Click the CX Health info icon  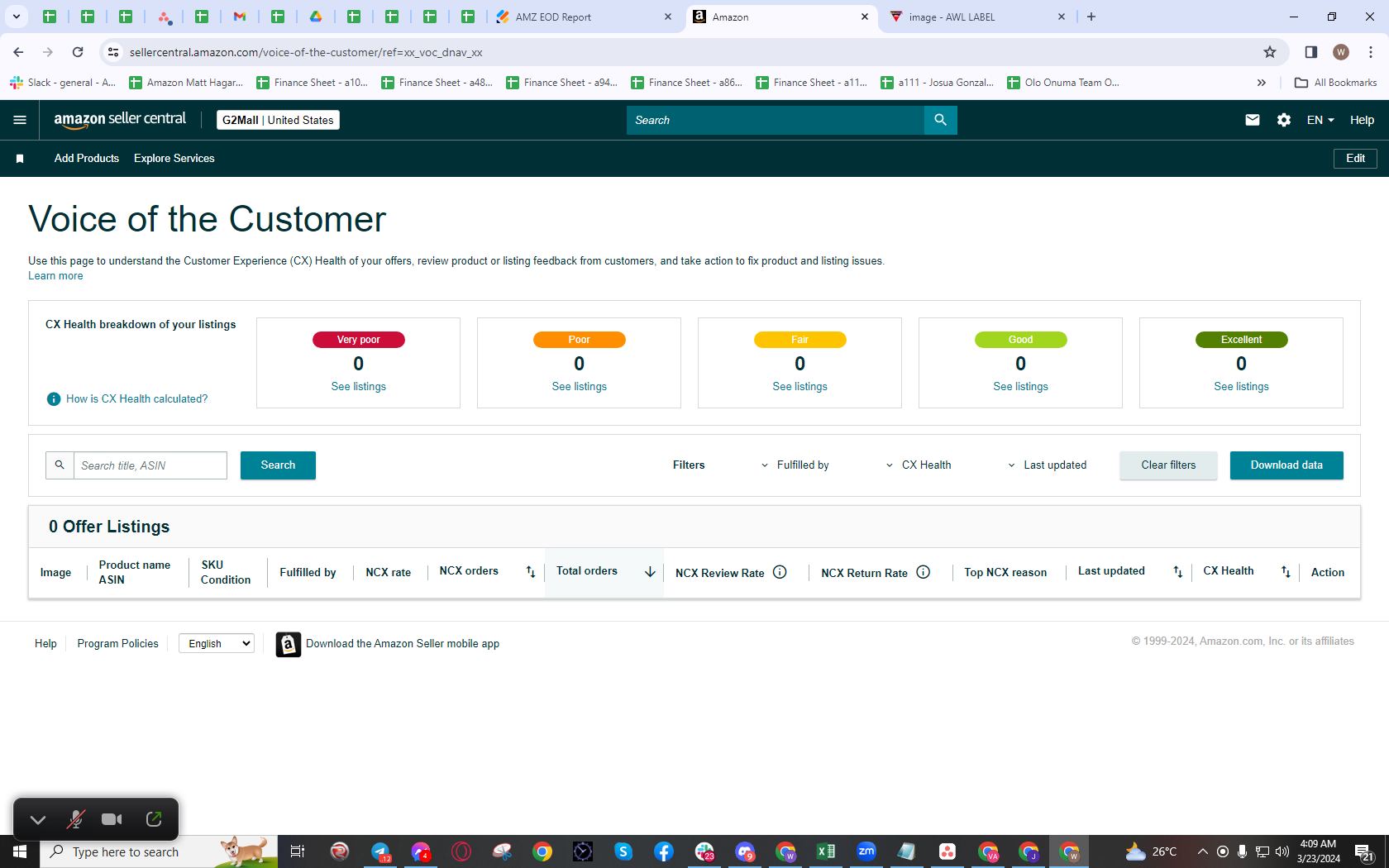point(54,399)
